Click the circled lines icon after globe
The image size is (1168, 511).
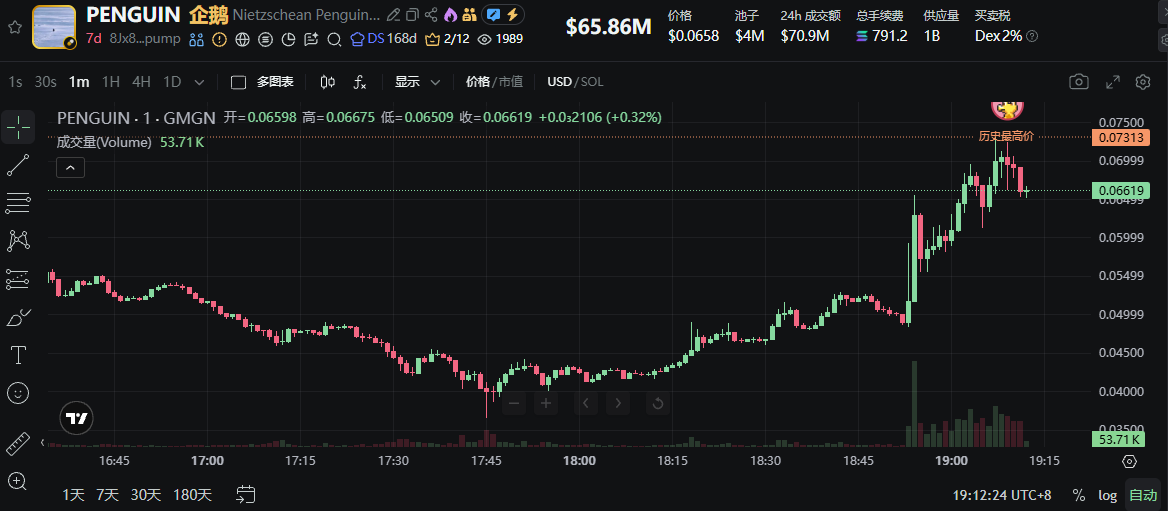click(x=265, y=39)
